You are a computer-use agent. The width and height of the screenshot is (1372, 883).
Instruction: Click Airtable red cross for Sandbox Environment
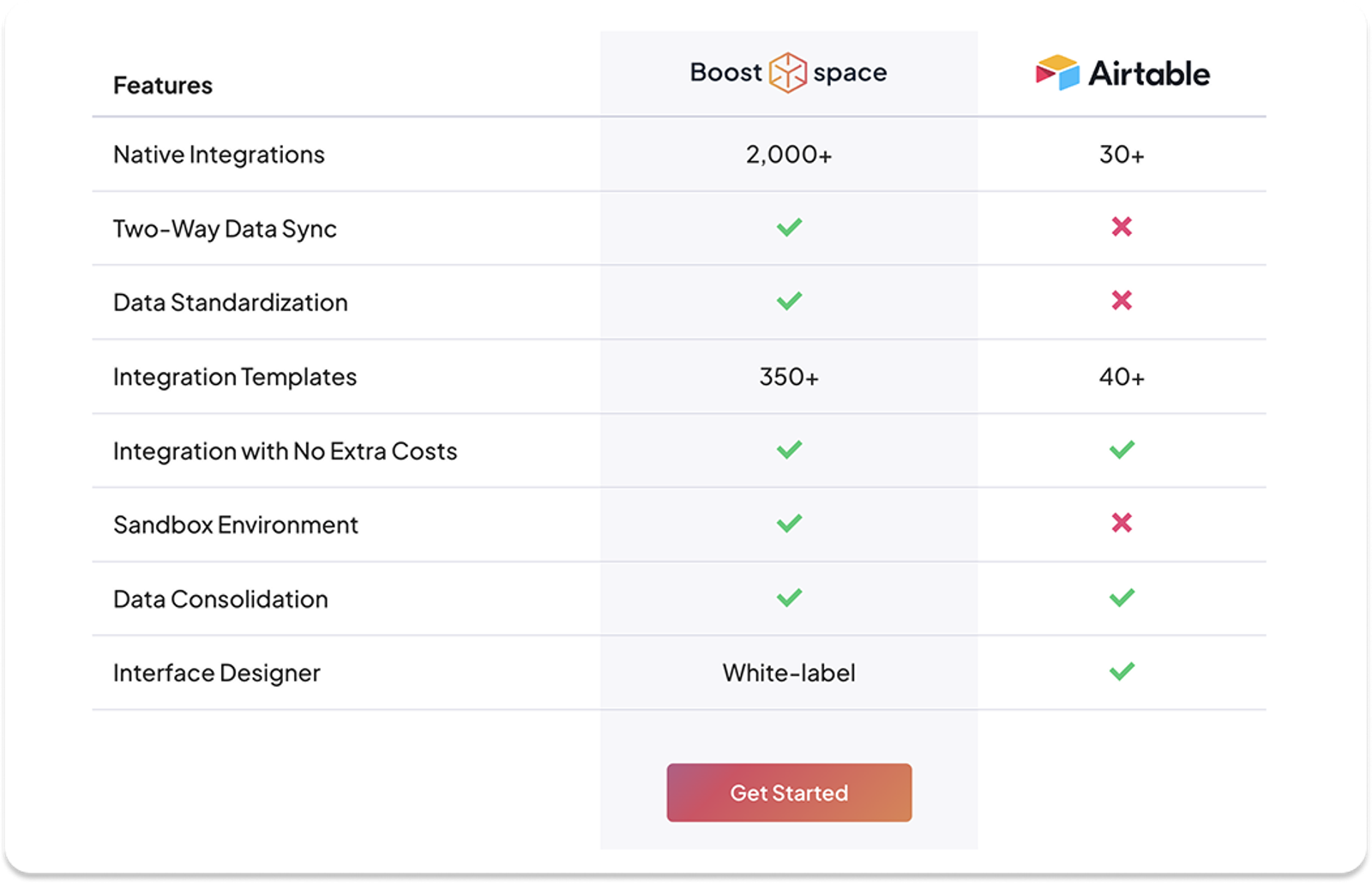[1122, 523]
